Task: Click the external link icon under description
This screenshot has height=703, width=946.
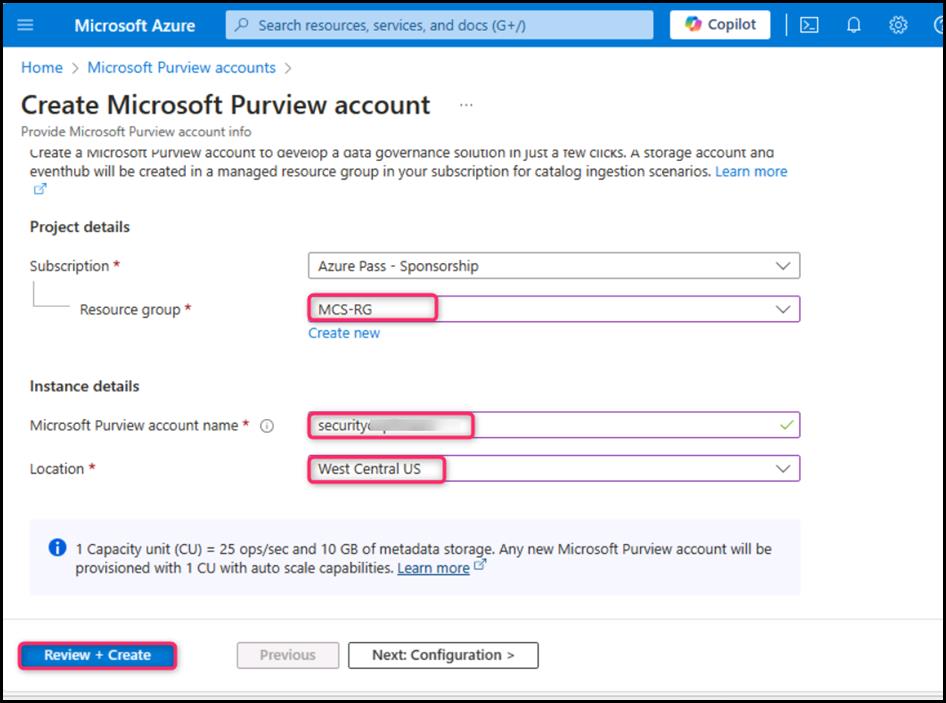Action: (40, 189)
